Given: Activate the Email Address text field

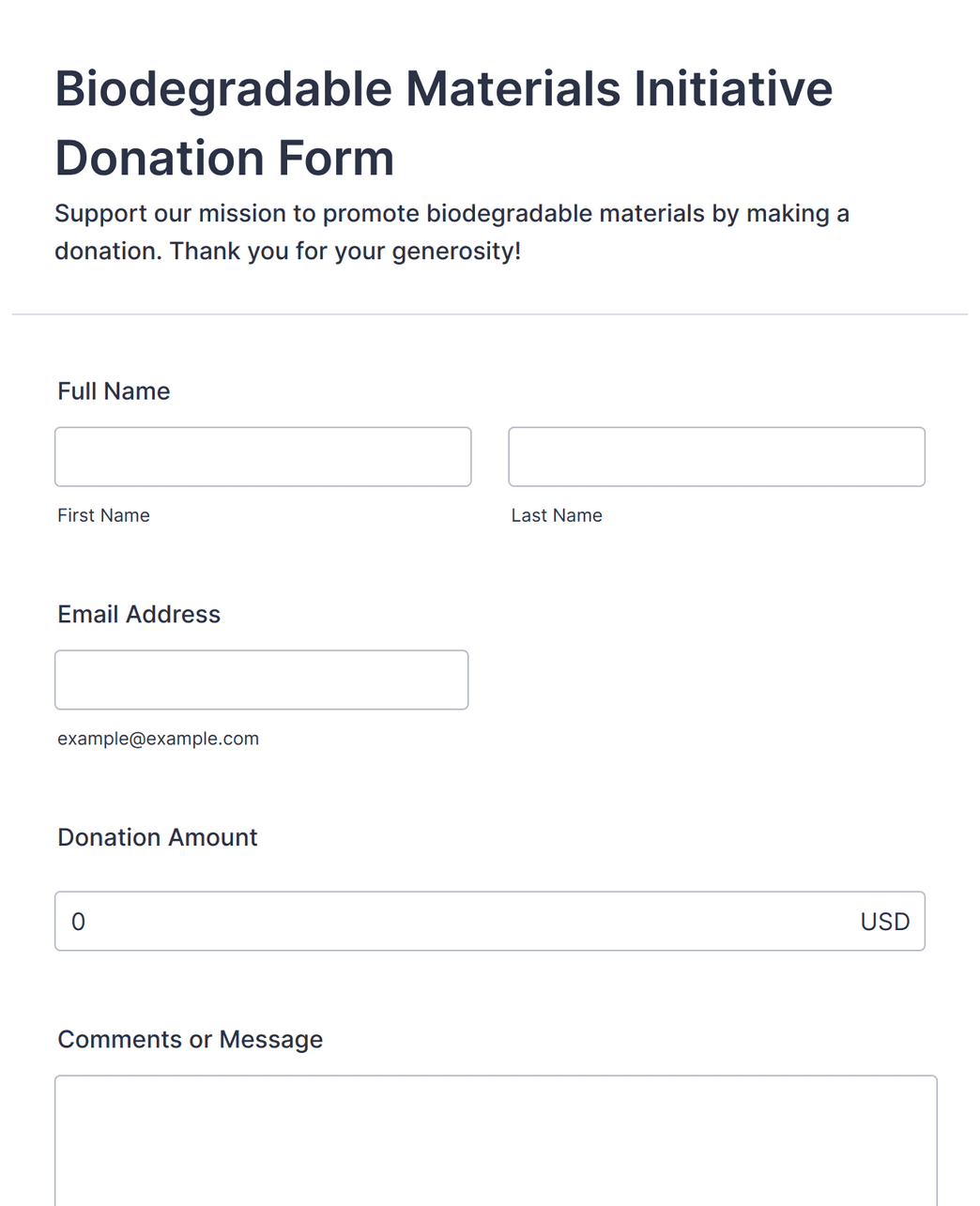Looking at the screenshot, I should [262, 679].
